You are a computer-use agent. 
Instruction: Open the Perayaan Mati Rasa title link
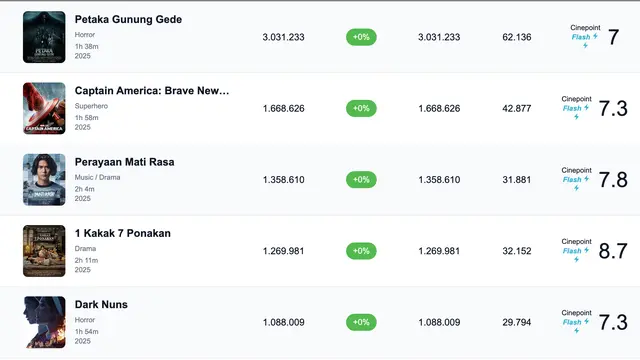(124, 162)
